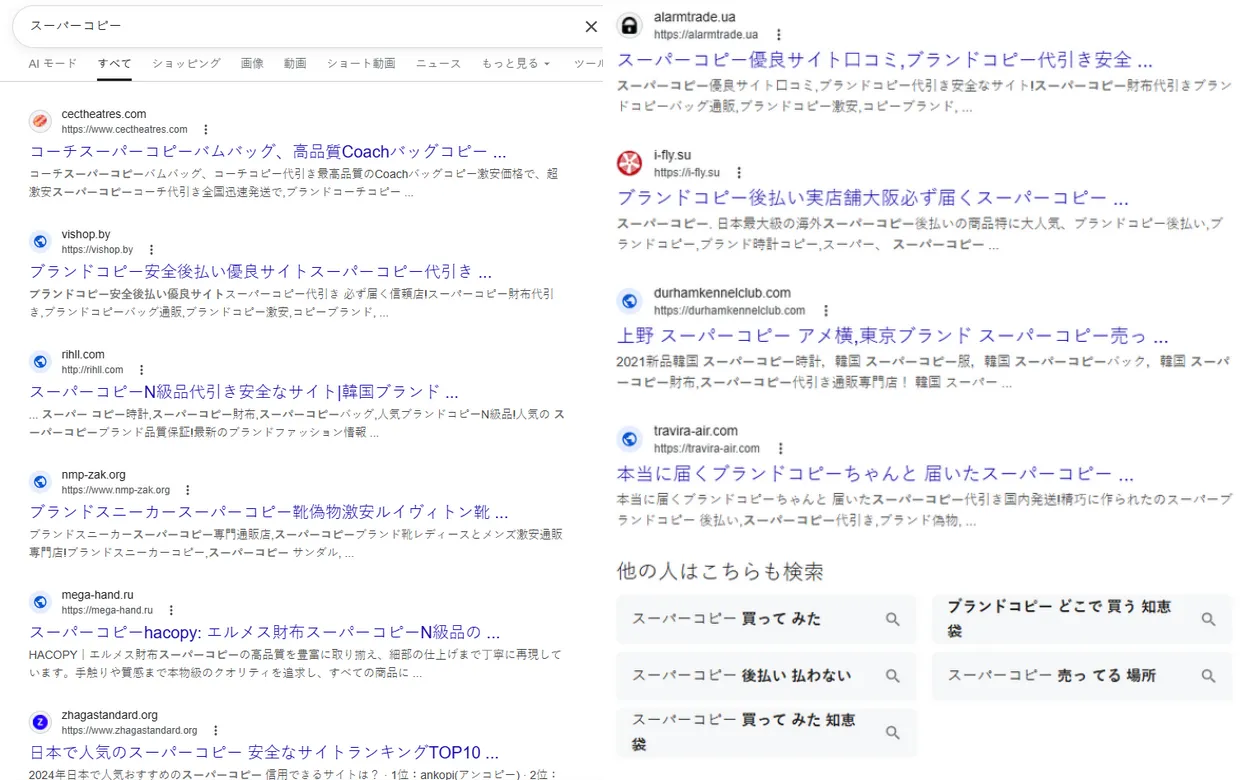Viewport: 1242px width, 780px height.
Task: Switch to the 動画 tab
Action: coord(295,63)
